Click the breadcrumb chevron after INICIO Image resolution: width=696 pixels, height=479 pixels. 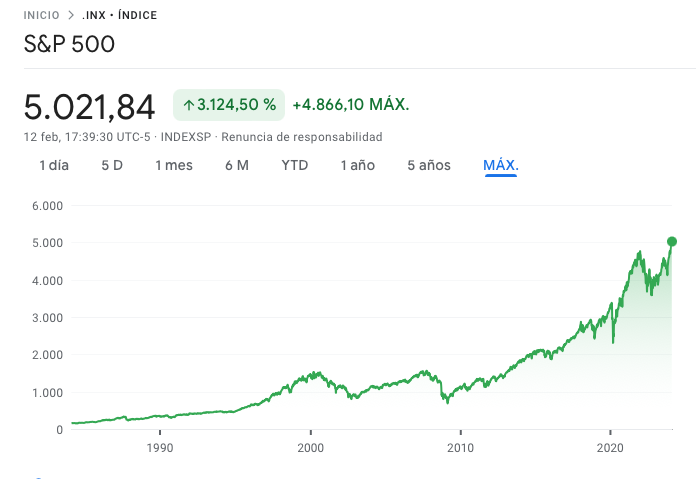(70, 16)
